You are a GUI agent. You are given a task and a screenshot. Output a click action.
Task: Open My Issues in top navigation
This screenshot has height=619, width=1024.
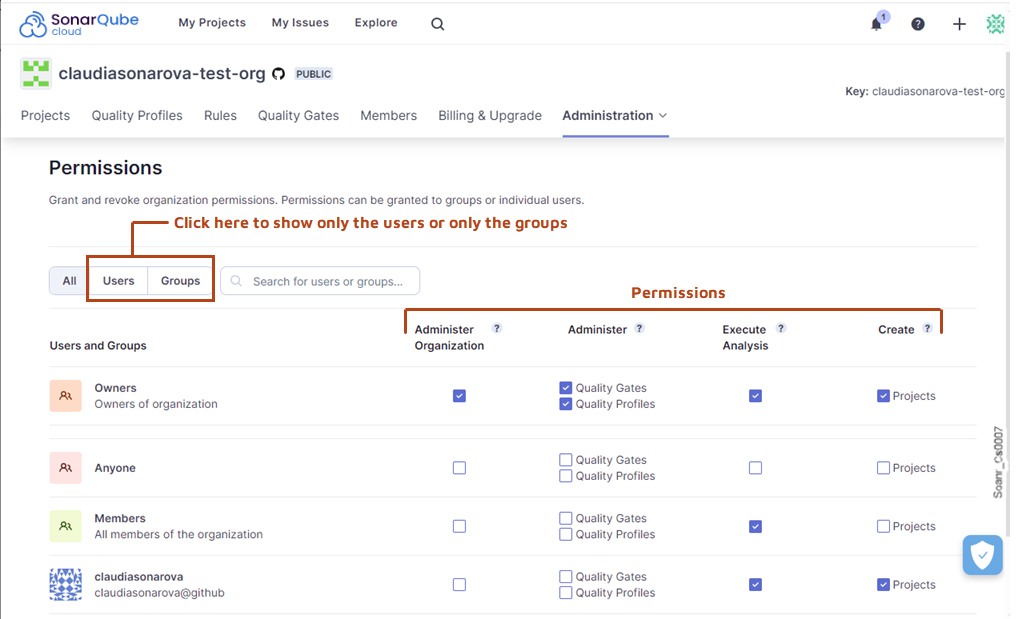coord(300,23)
